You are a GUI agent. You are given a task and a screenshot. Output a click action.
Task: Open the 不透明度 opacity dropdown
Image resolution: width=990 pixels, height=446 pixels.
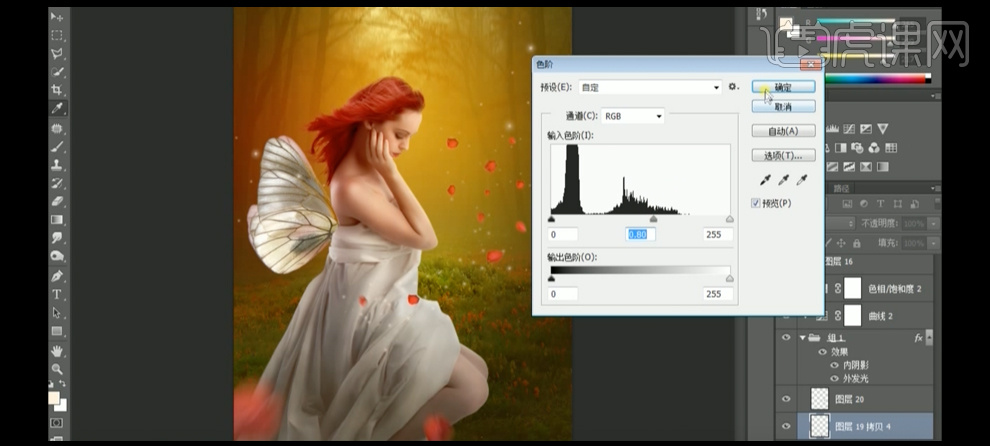coord(932,224)
